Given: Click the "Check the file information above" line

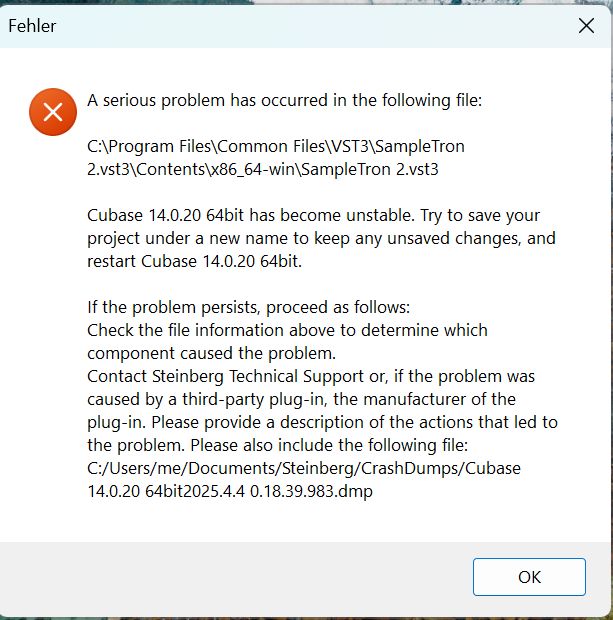Looking at the screenshot, I should (287, 330).
